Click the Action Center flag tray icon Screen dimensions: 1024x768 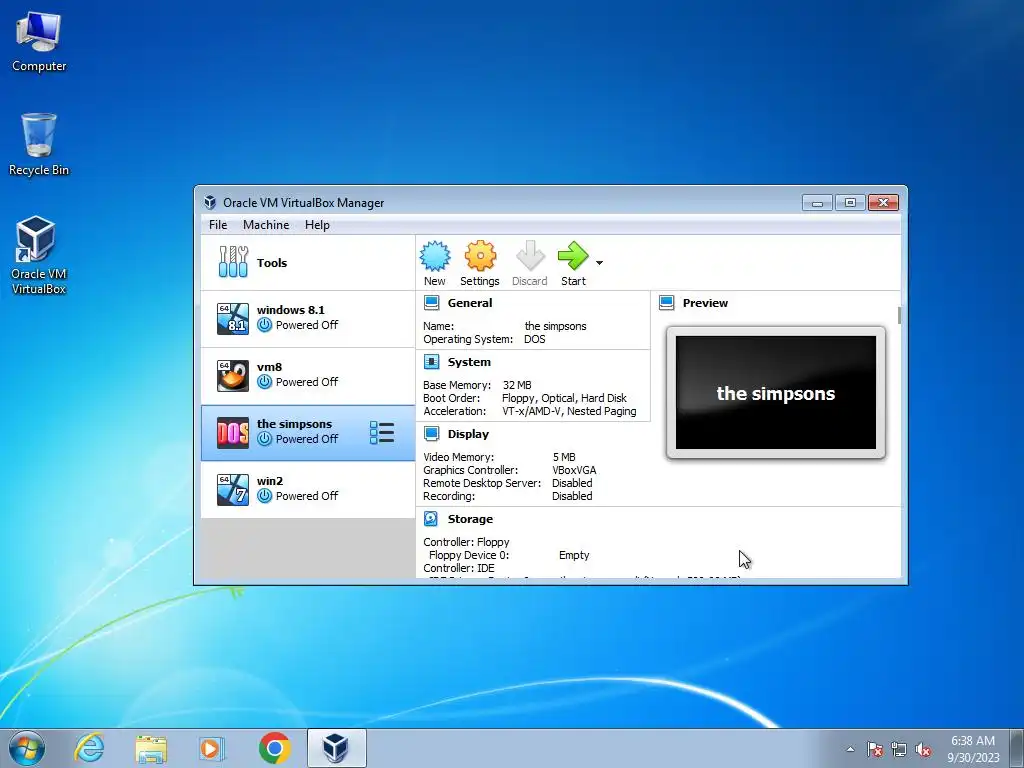click(x=875, y=749)
